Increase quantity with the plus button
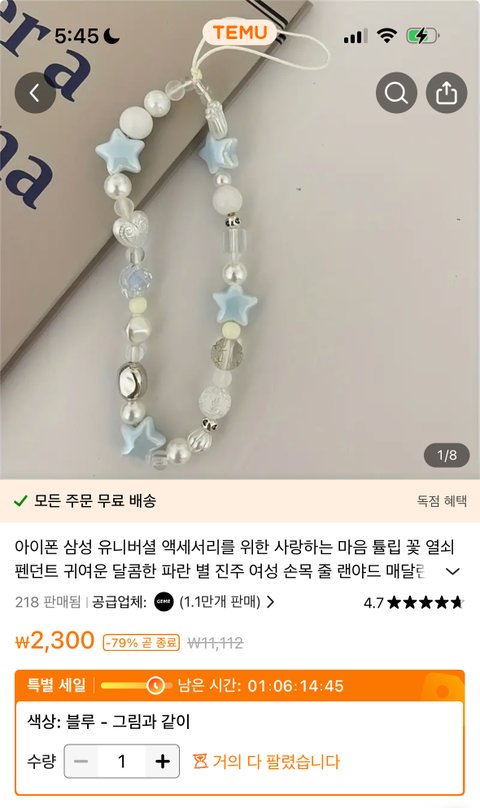 (x=162, y=761)
